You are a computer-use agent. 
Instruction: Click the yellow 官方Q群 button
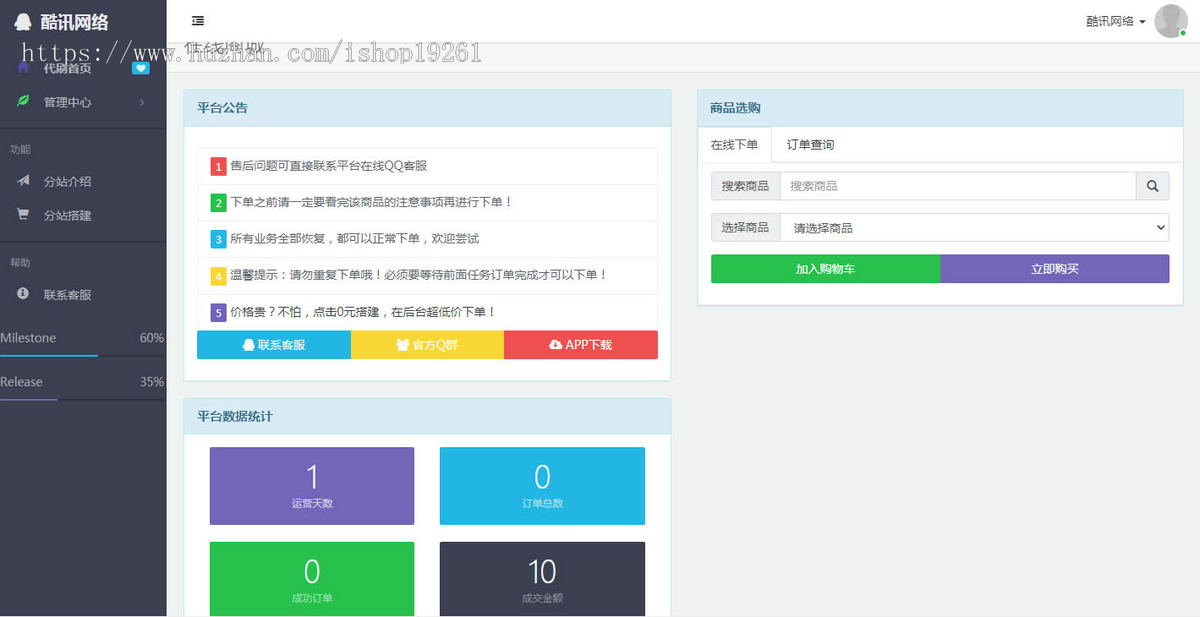pos(428,345)
